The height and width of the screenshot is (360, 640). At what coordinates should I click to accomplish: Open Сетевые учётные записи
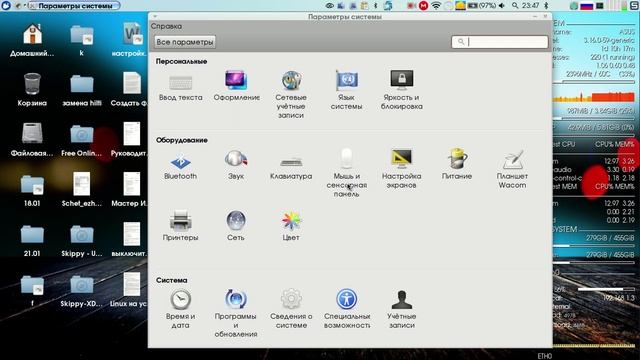pos(291,95)
